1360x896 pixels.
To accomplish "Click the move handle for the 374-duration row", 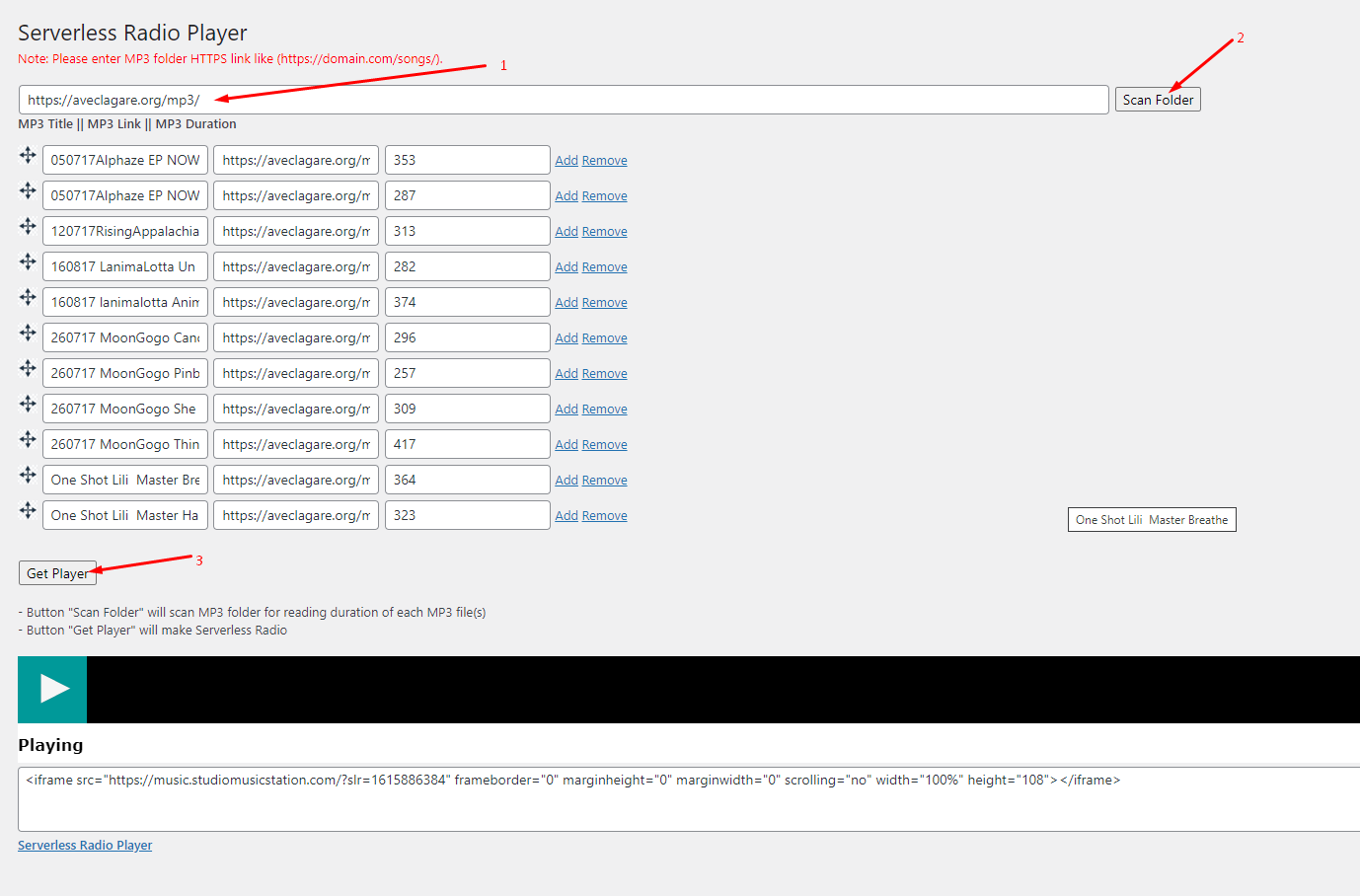I will coord(28,297).
